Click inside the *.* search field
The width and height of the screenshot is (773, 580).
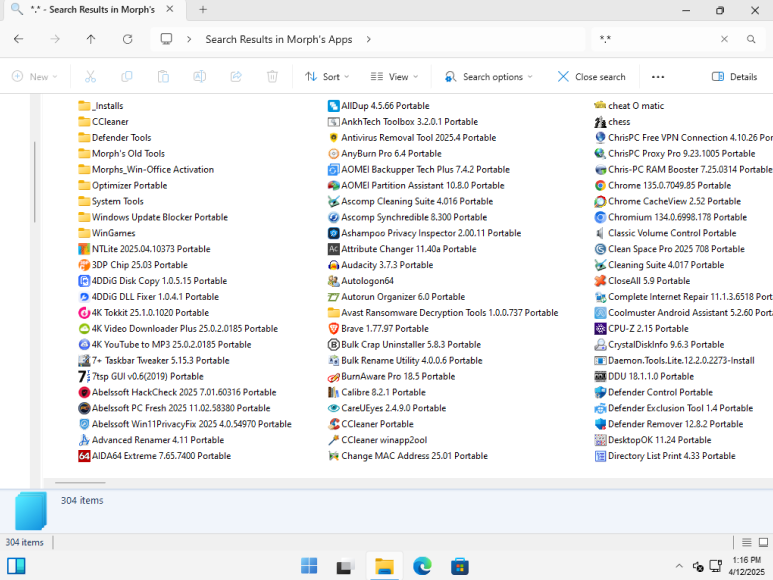[656, 39]
